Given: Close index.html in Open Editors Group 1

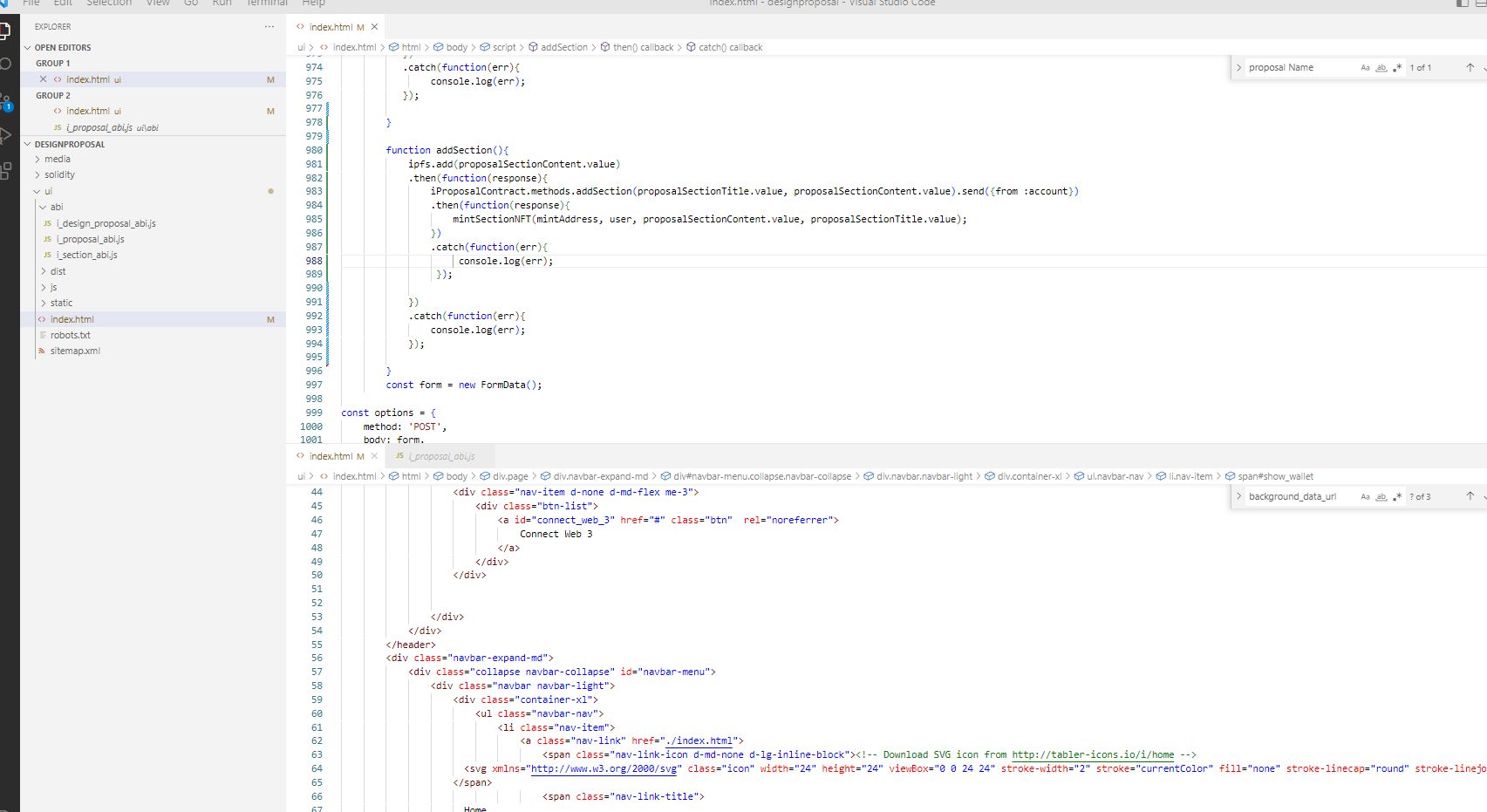Looking at the screenshot, I should tap(43, 79).
